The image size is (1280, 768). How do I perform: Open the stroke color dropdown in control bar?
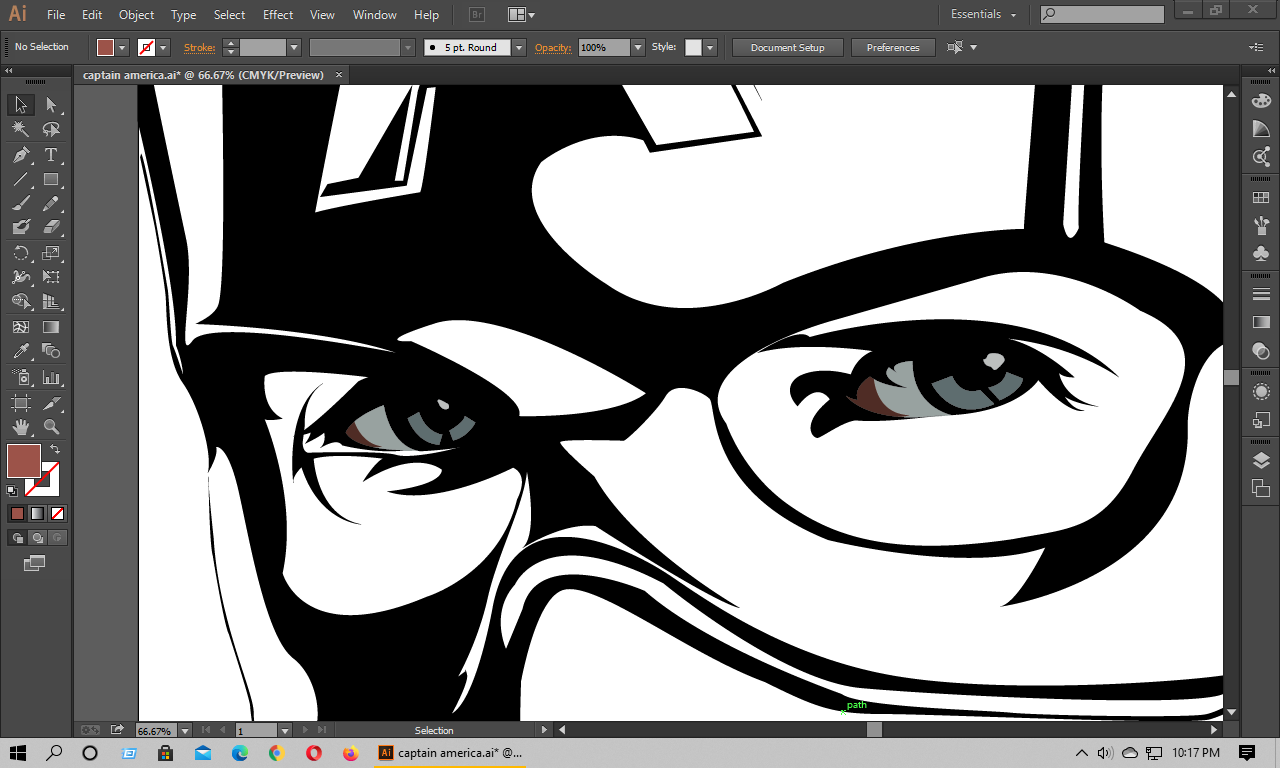pos(163,47)
